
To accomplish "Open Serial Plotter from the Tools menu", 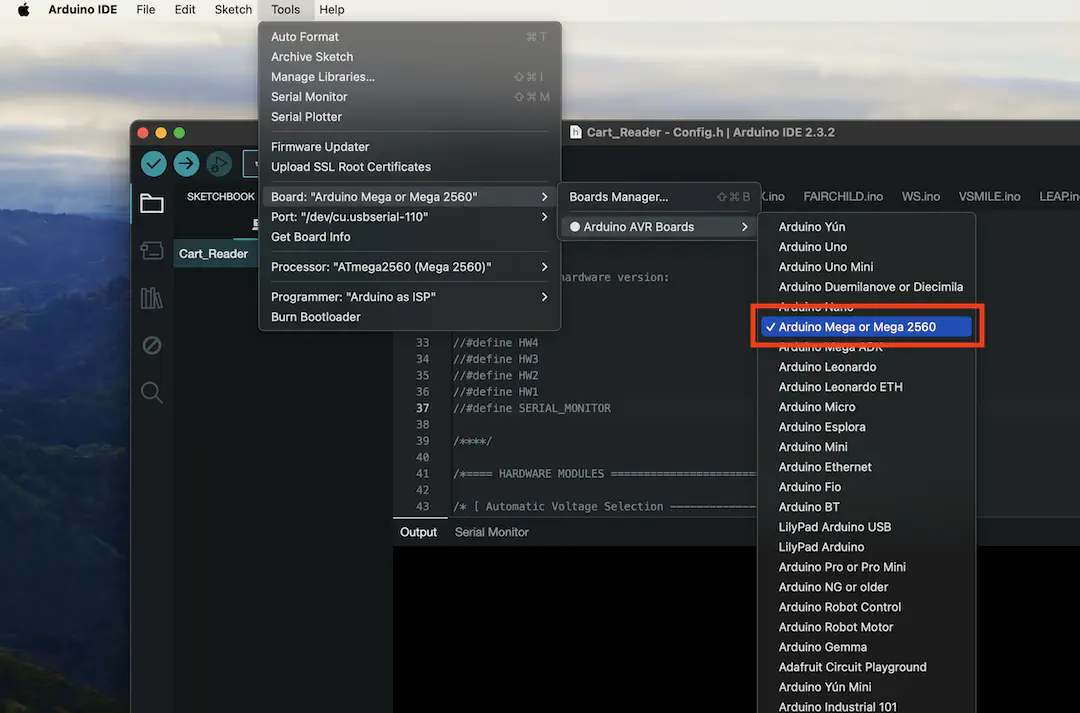I will click(x=410, y=116).
